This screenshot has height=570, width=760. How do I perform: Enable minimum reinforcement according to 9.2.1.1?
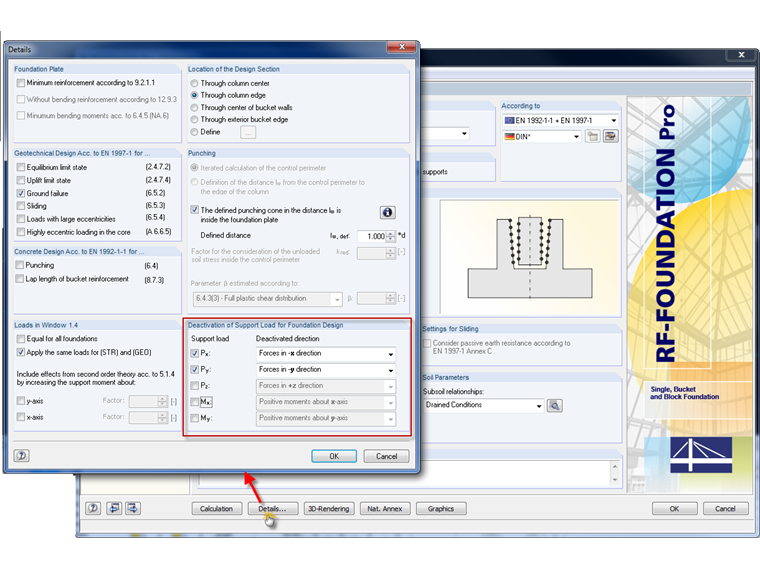pos(20,83)
